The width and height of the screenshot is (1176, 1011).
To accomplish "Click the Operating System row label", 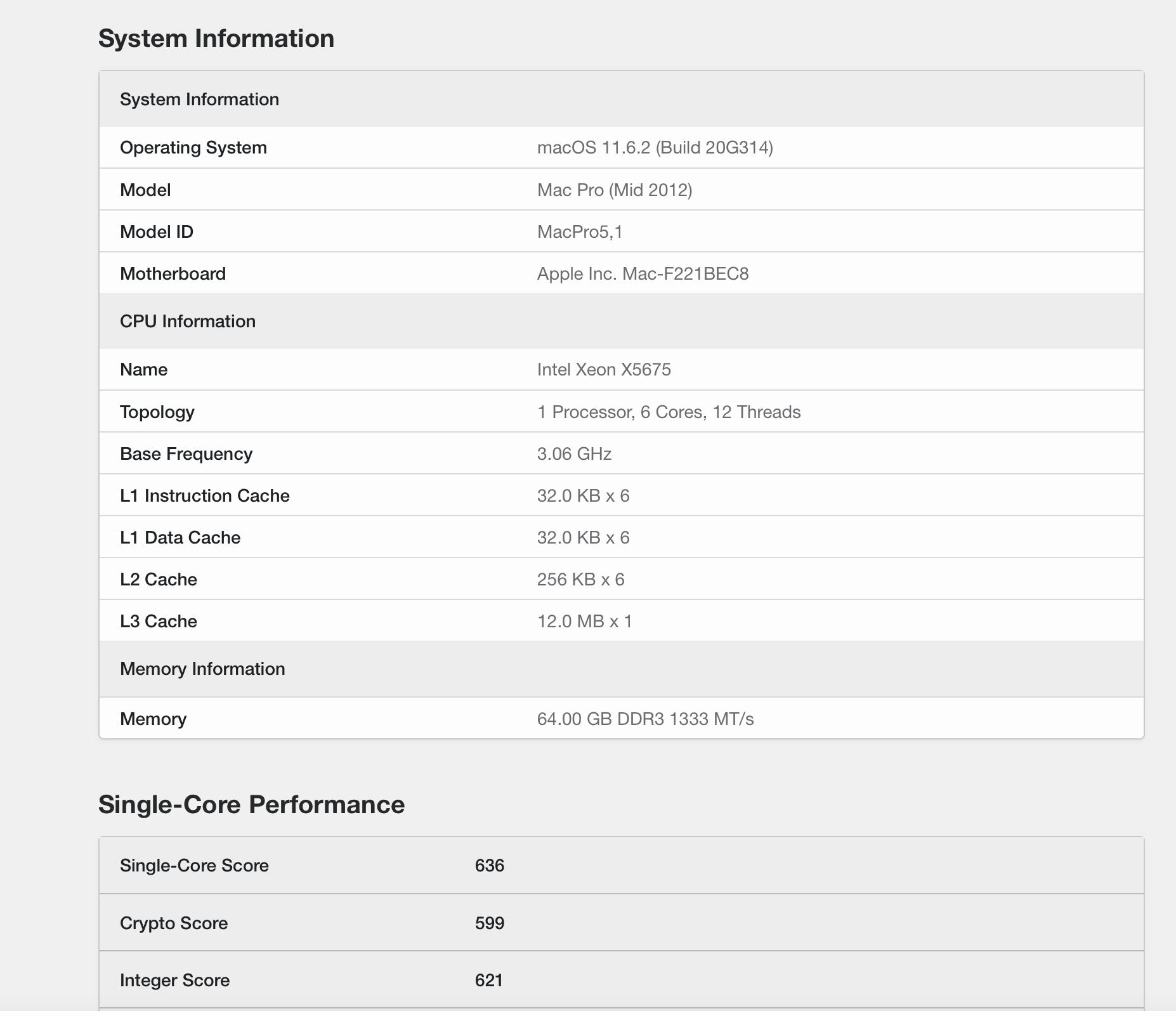I will tap(193, 148).
